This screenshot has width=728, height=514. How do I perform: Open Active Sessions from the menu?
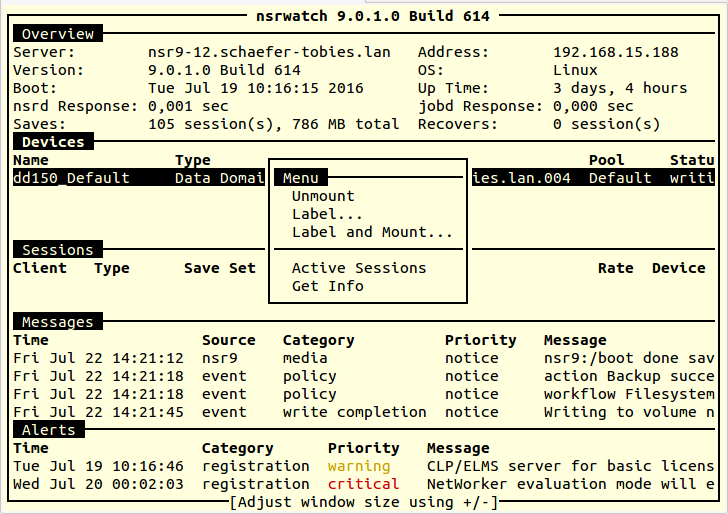pos(359,268)
